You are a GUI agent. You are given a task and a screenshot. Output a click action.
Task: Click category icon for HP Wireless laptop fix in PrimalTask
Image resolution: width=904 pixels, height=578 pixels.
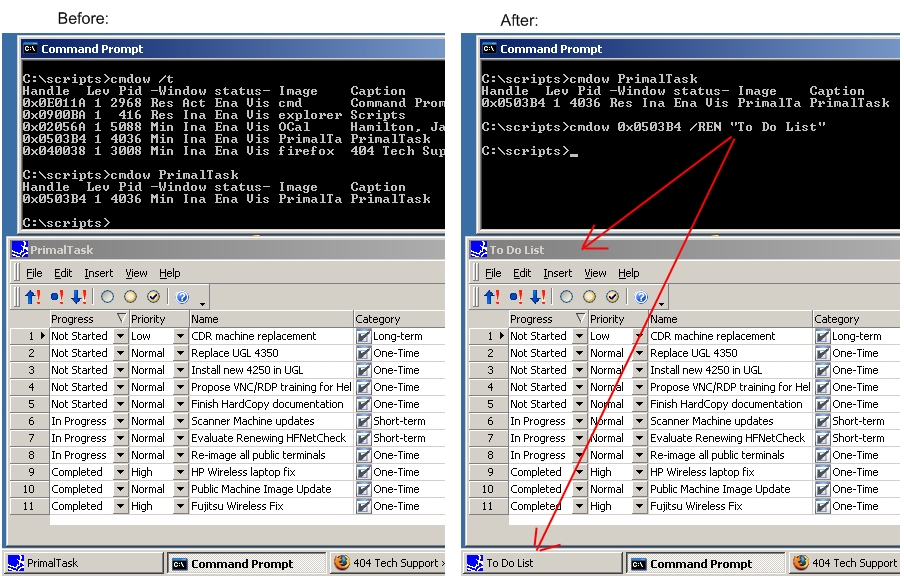(x=363, y=473)
